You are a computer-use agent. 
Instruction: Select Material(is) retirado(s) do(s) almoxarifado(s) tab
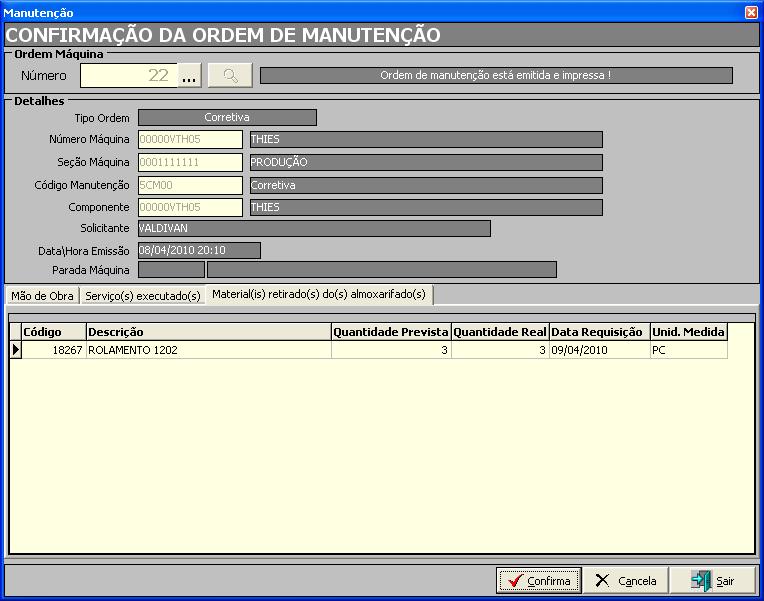point(319,294)
